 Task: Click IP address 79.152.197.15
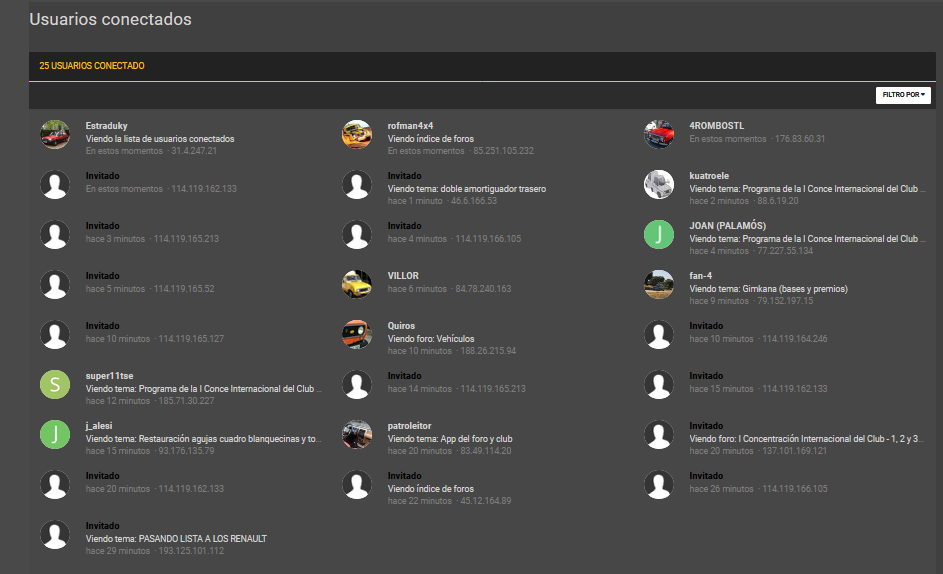785,301
